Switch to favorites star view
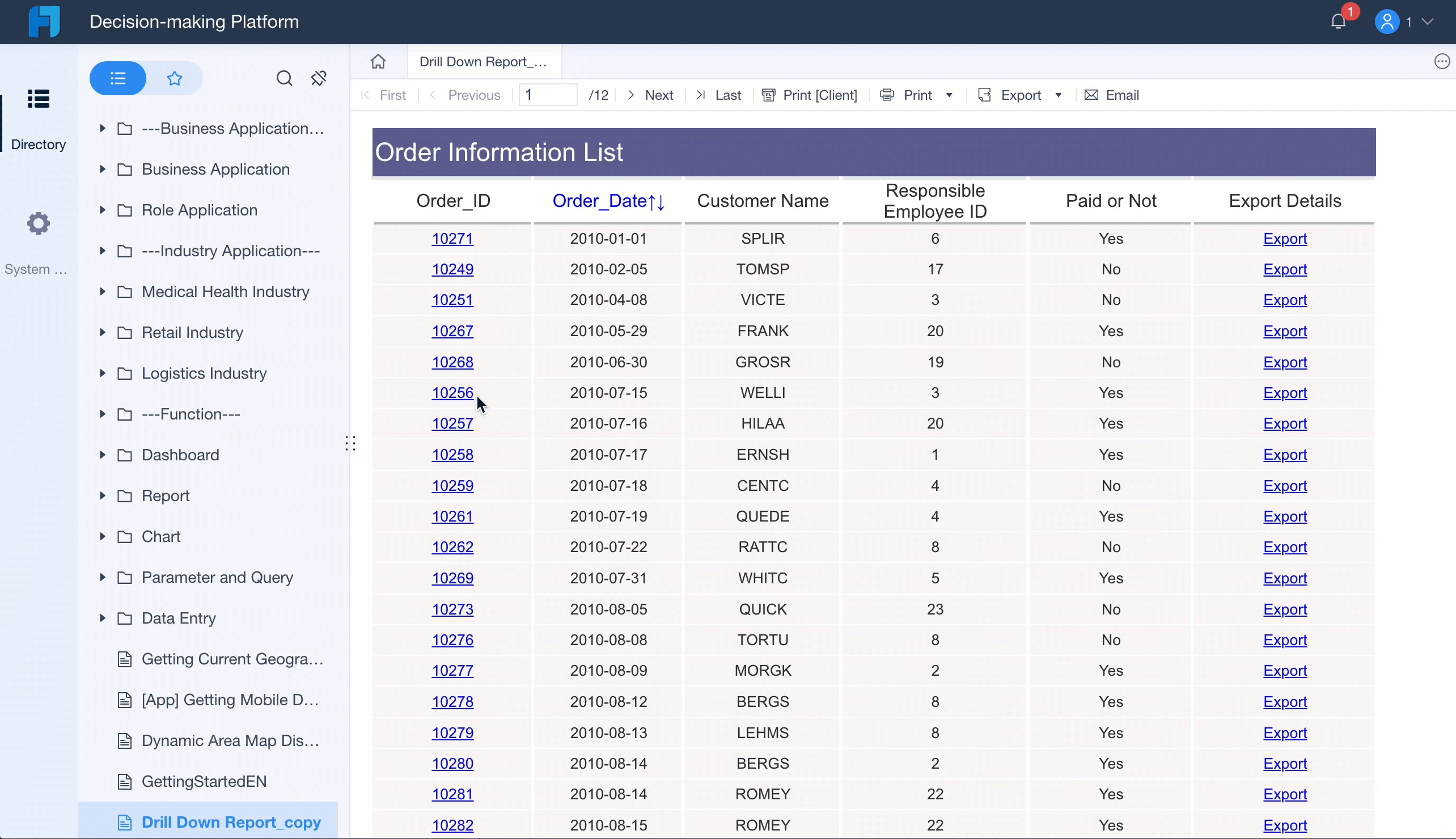Screen dimensions: 1456x839 175,78
